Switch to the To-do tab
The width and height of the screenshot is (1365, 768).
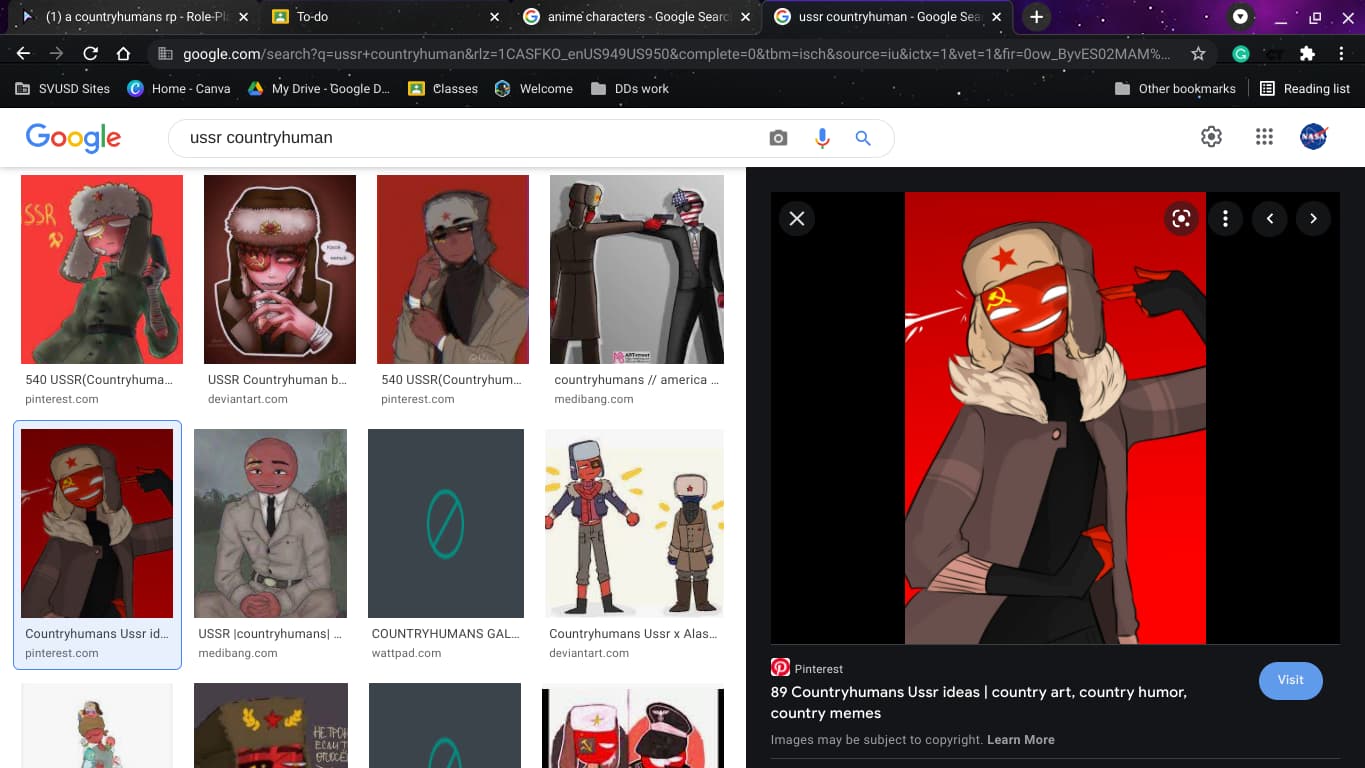tap(385, 17)
